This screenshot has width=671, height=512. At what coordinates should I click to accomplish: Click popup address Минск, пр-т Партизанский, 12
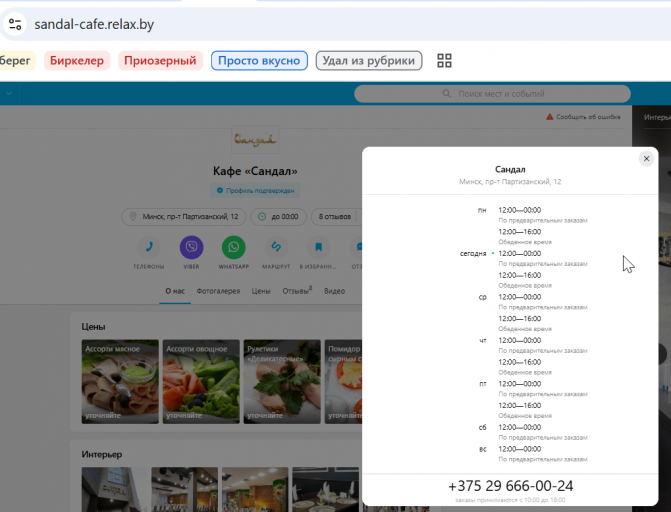click(x=510, y=182)
